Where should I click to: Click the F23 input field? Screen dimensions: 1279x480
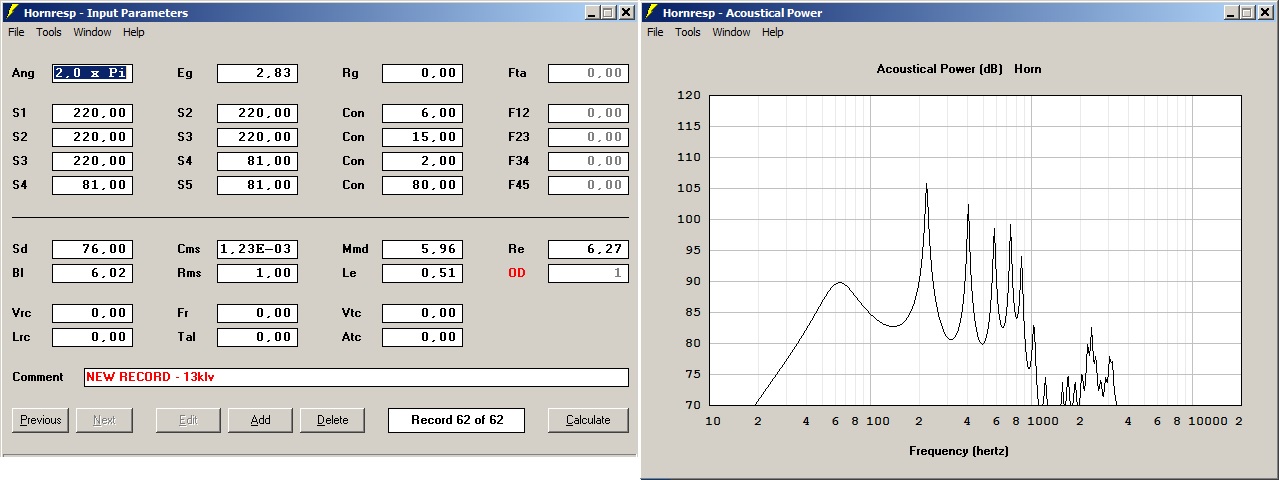(x=588, y=137)
